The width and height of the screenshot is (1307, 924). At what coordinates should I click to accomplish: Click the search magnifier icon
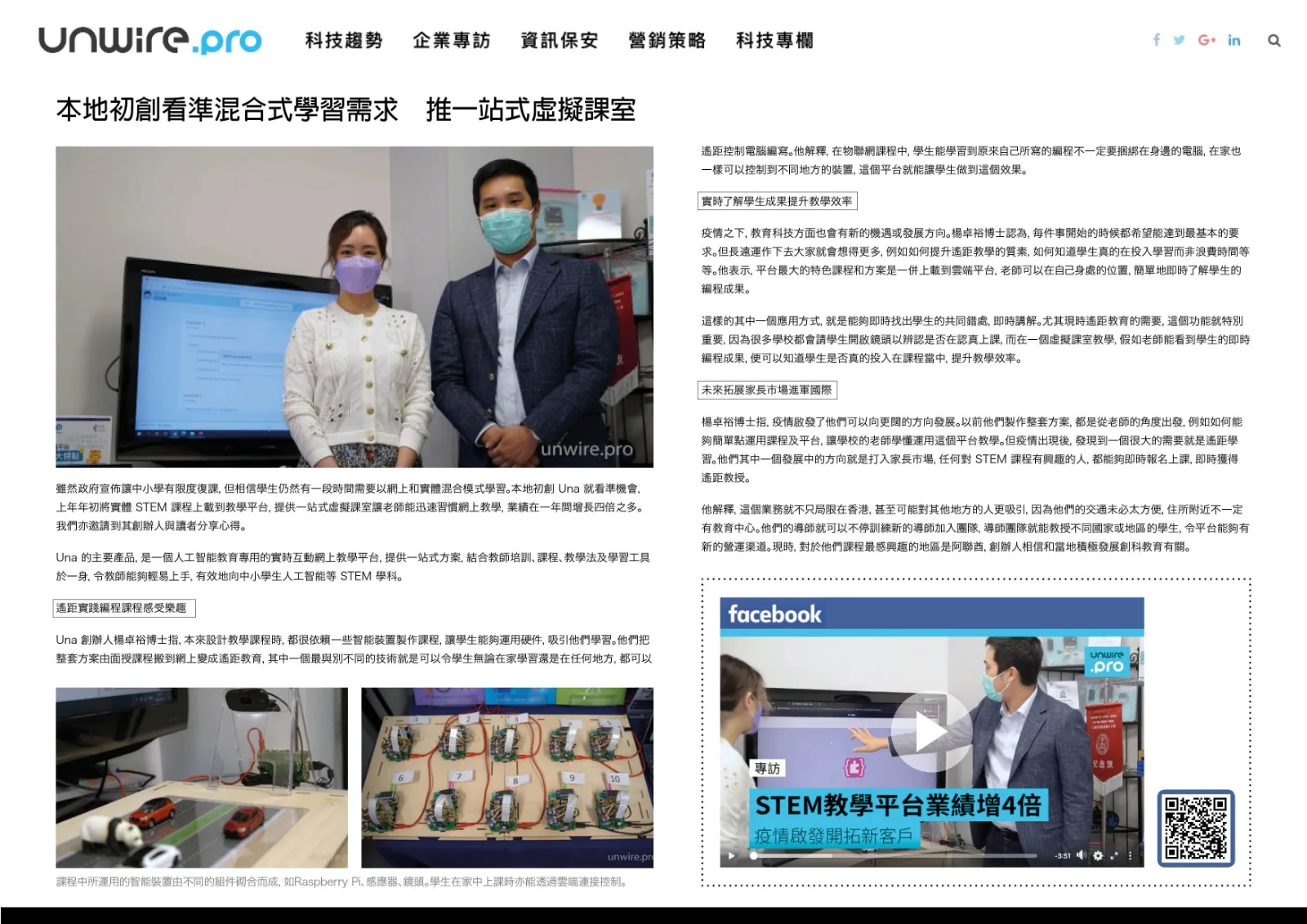(x=1274, y=40)
